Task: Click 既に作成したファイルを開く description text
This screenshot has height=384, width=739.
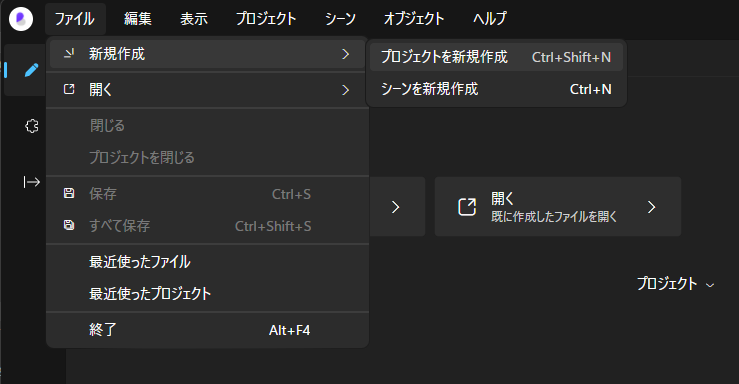Action: [554, 217]
